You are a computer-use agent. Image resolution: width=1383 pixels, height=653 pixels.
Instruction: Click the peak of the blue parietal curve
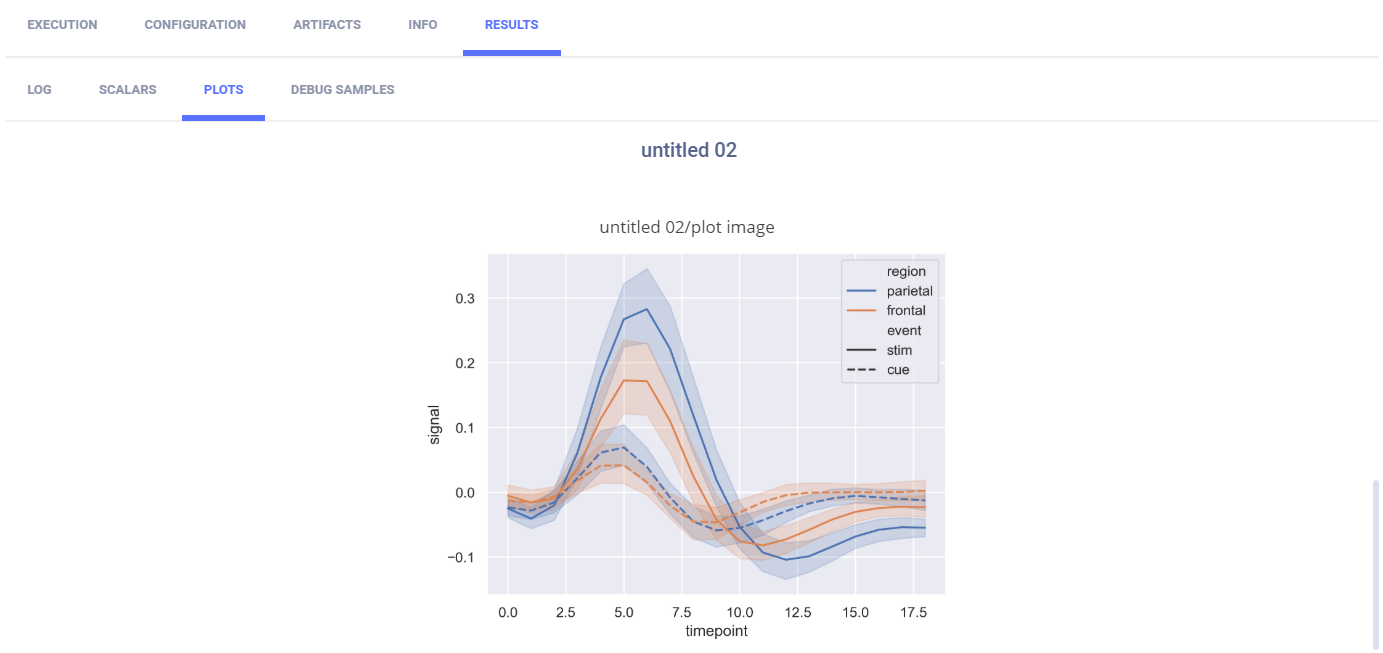(647, 309)
